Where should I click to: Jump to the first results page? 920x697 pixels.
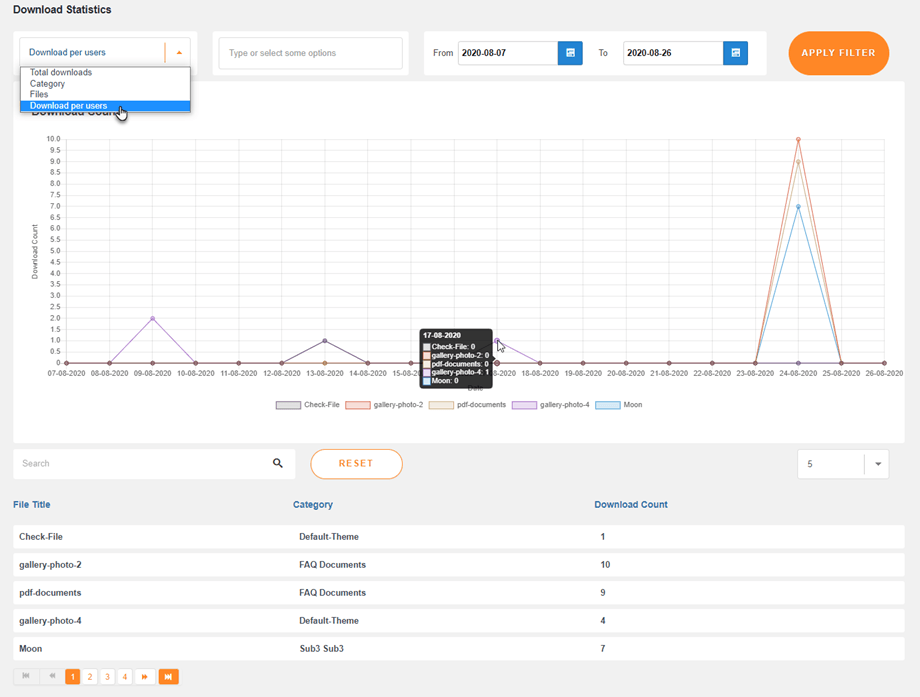pos(26,677)
